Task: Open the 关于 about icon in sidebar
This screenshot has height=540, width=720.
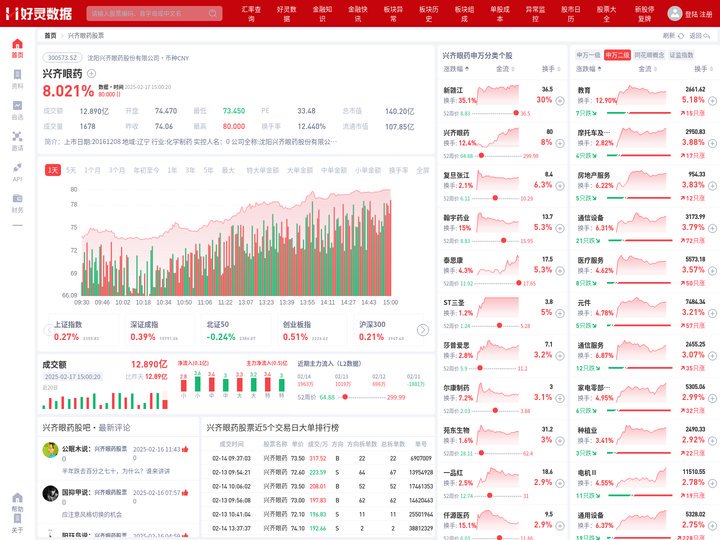Action: pyautogui.click(x=17, y=519)
